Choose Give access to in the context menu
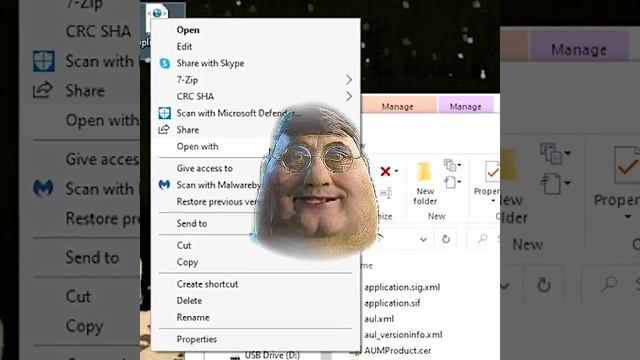Viewport: 640px width, 360px height. 204,168
